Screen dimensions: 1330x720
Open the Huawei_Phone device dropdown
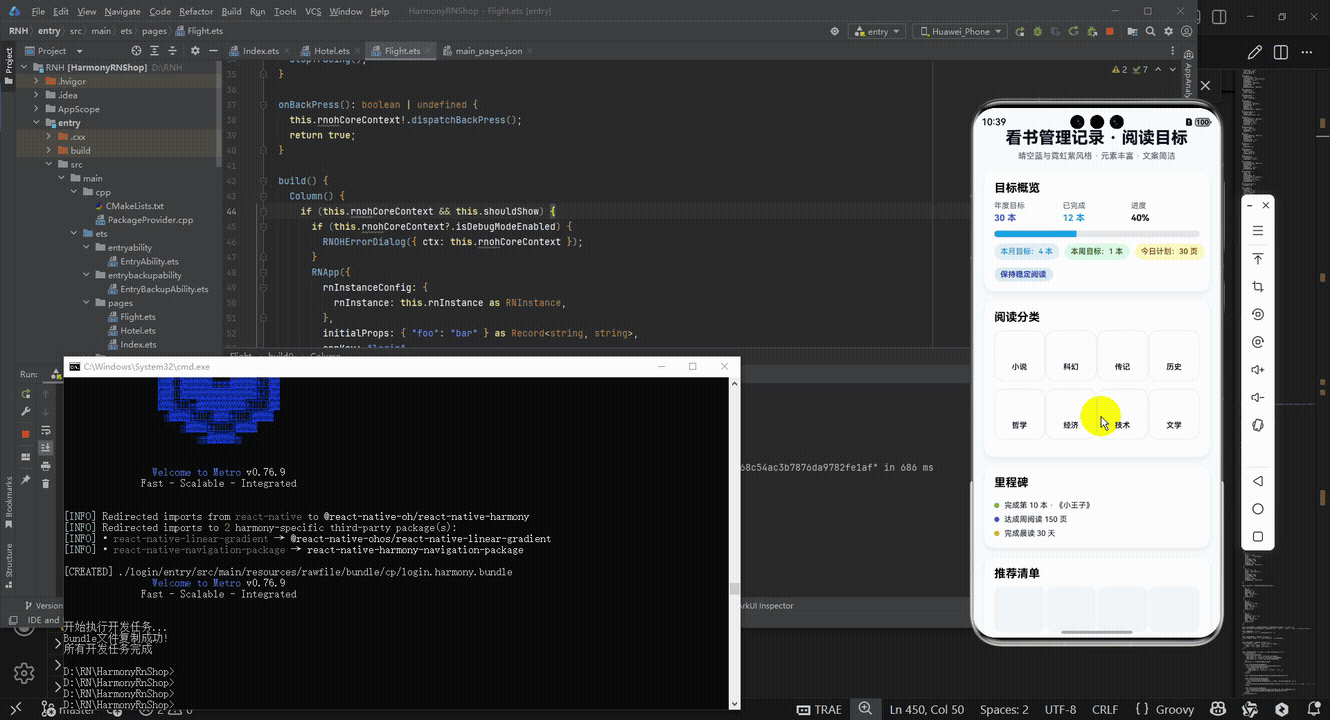pos(959,31)
